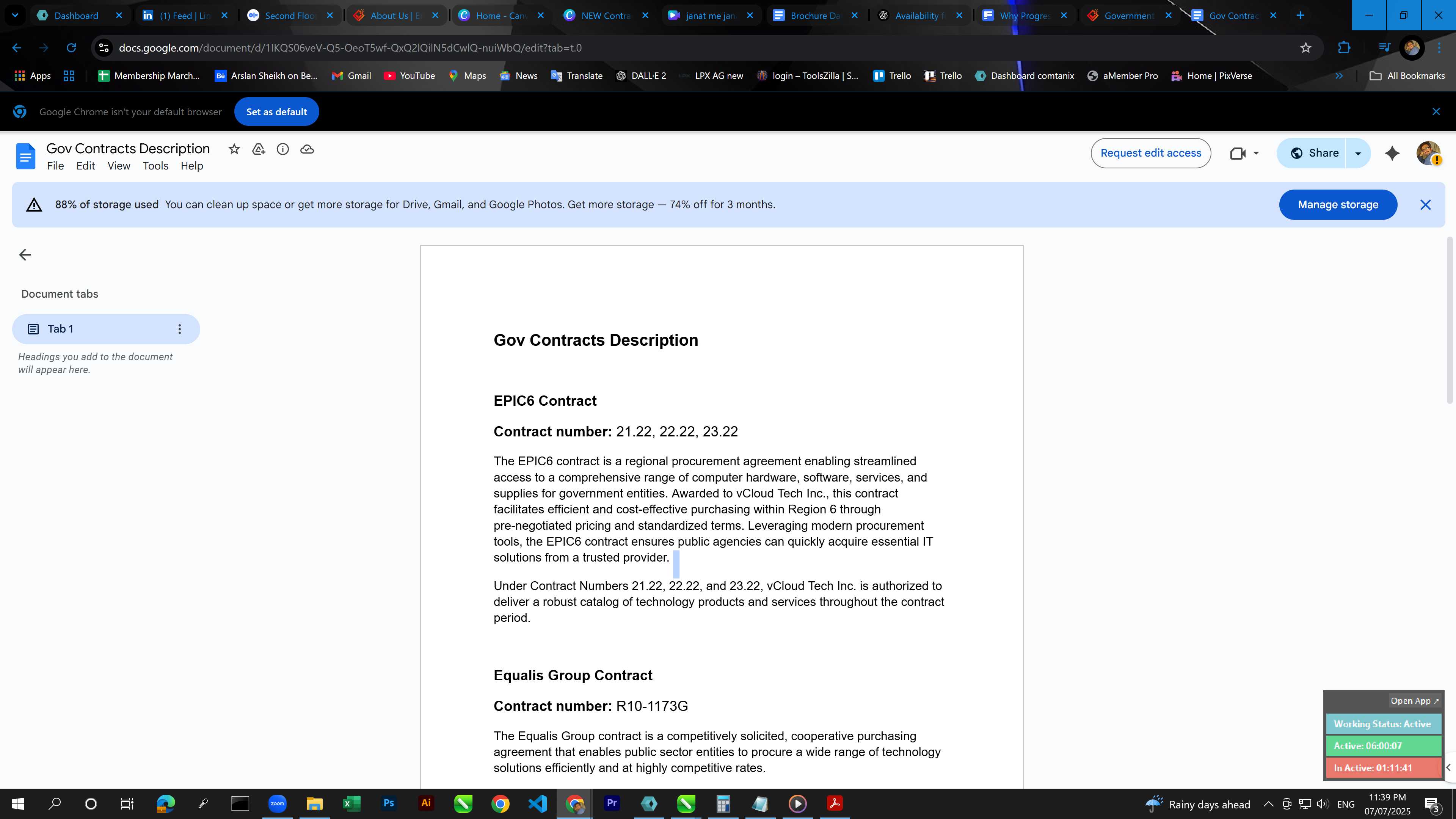The width and height of the screenshot is (1456, 819).
Task: Open the Tools menu
Action: (155, 166)
